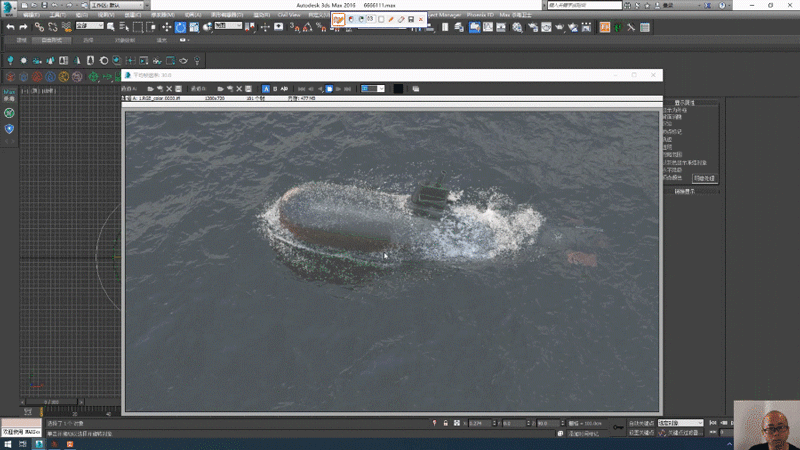Open the Tools menu in menu bar
The image size is (800, 450).
click(57, 15)
